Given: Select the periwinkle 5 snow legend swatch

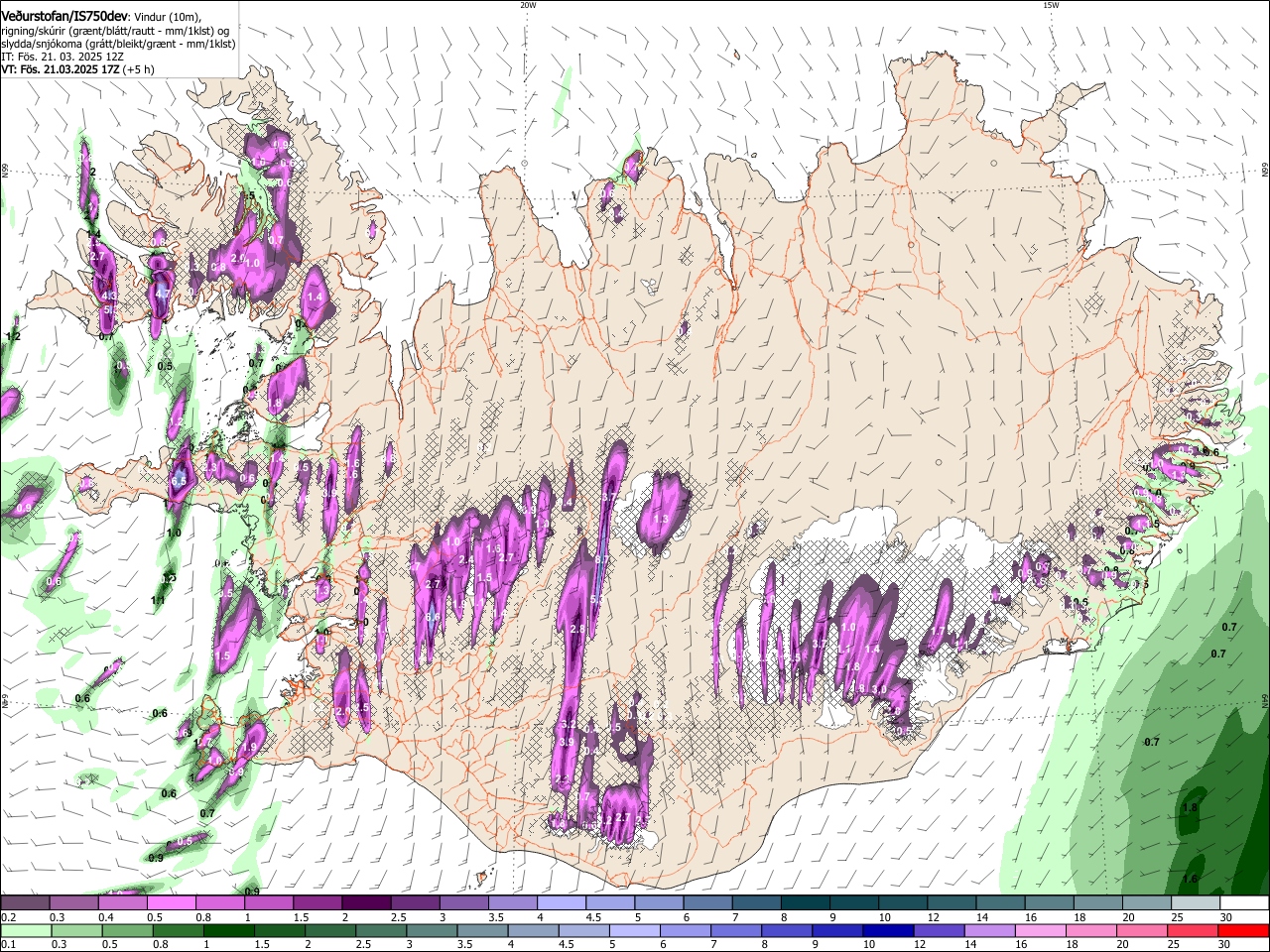Looking at the screenshot, I should [659, 902].
